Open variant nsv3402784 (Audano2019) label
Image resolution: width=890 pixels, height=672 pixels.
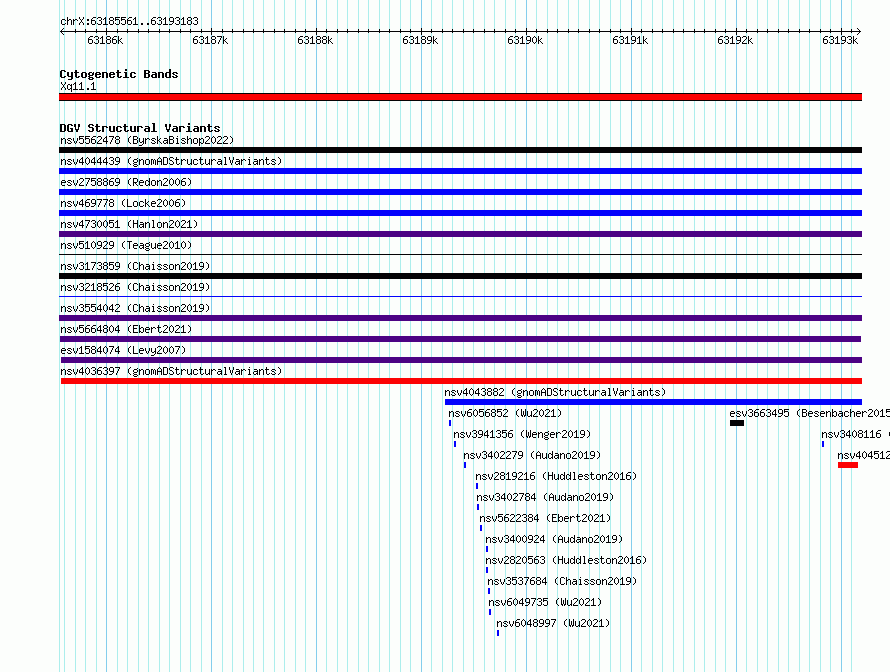point(545,497)
